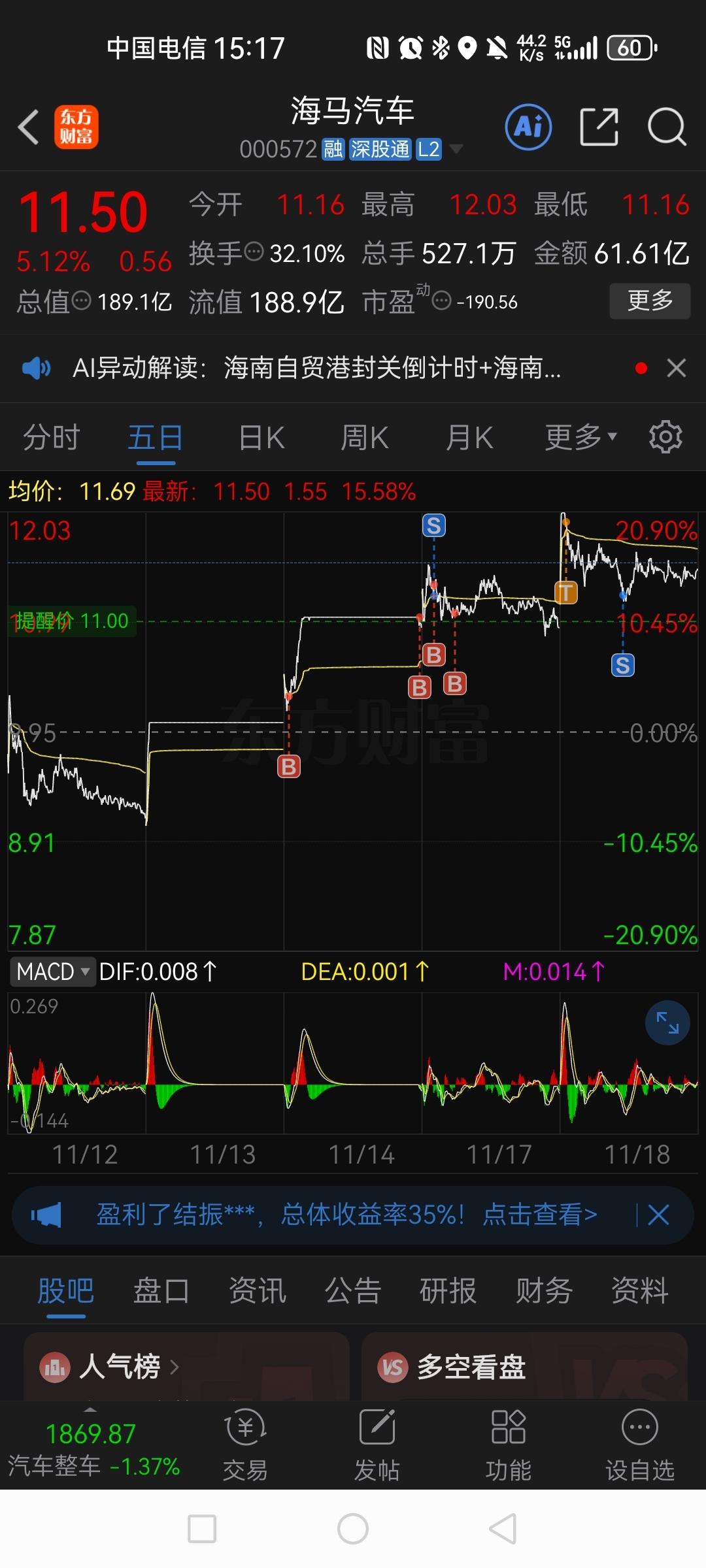Switch to the 资讯 tab
This screenshot has height=1568, width=706.
(x=257, y=1291)
